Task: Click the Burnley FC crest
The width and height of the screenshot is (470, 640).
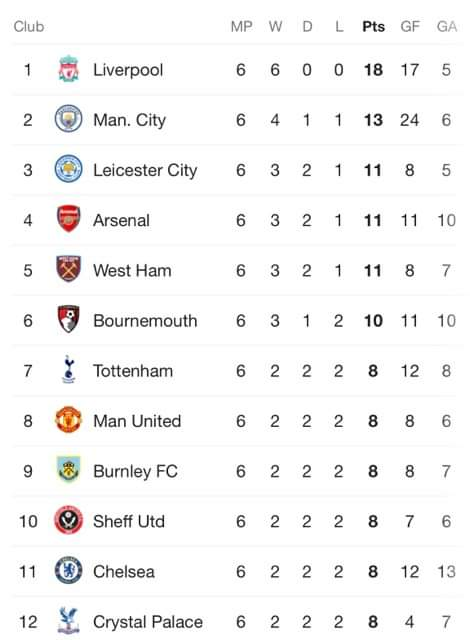Action: click(x=69, y=470)
